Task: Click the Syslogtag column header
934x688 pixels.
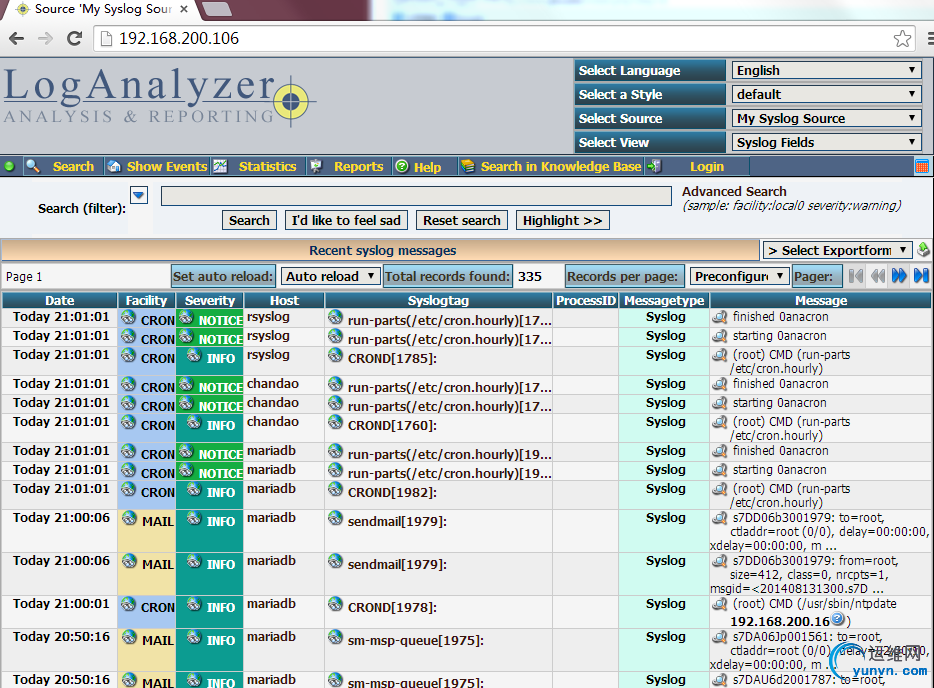Action: [x=438, y=300]
